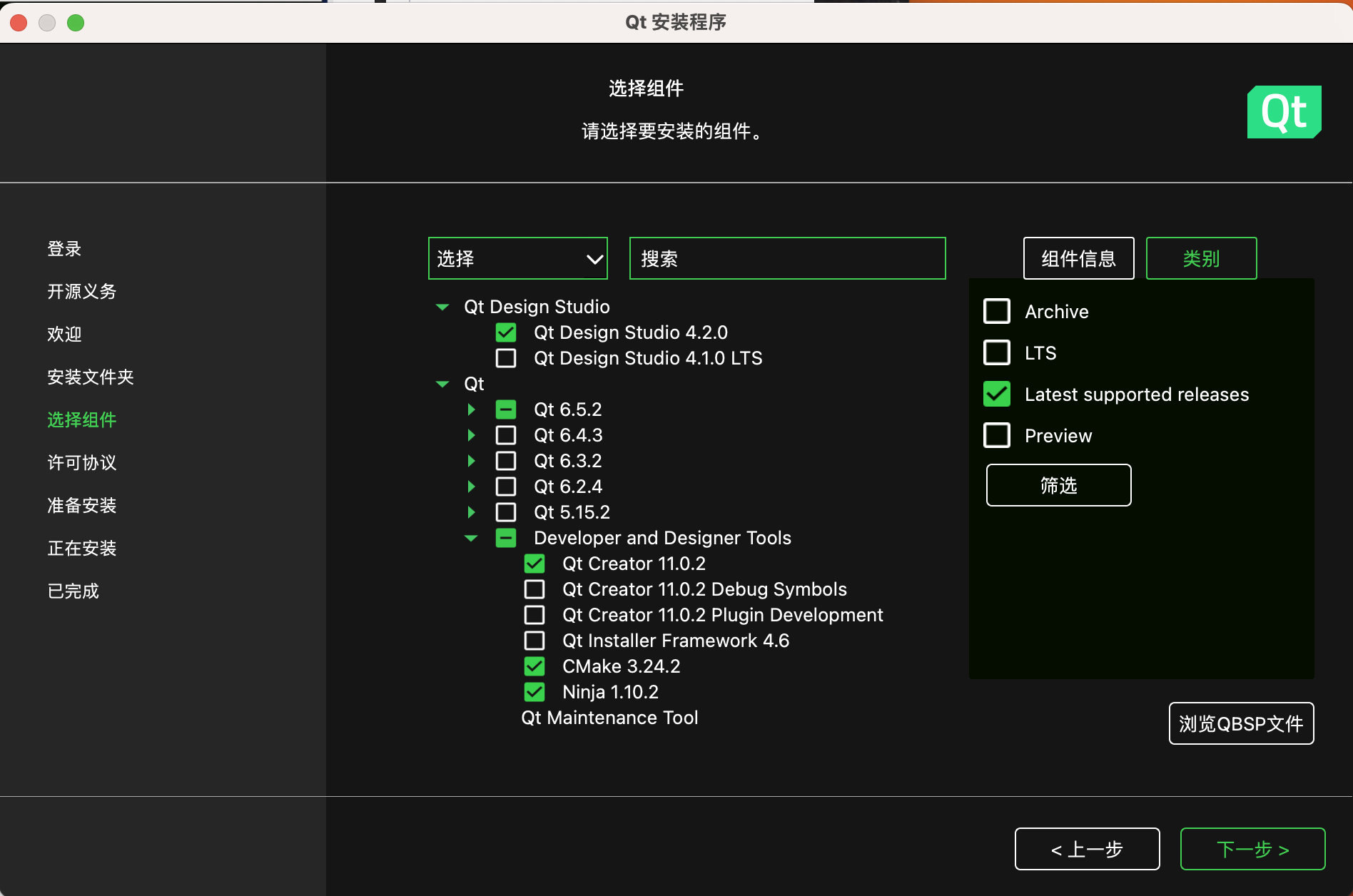This screenshot has width=1353, height=896.
Task: Disable Latest supported releases filter
Action: tap(997, 394)
